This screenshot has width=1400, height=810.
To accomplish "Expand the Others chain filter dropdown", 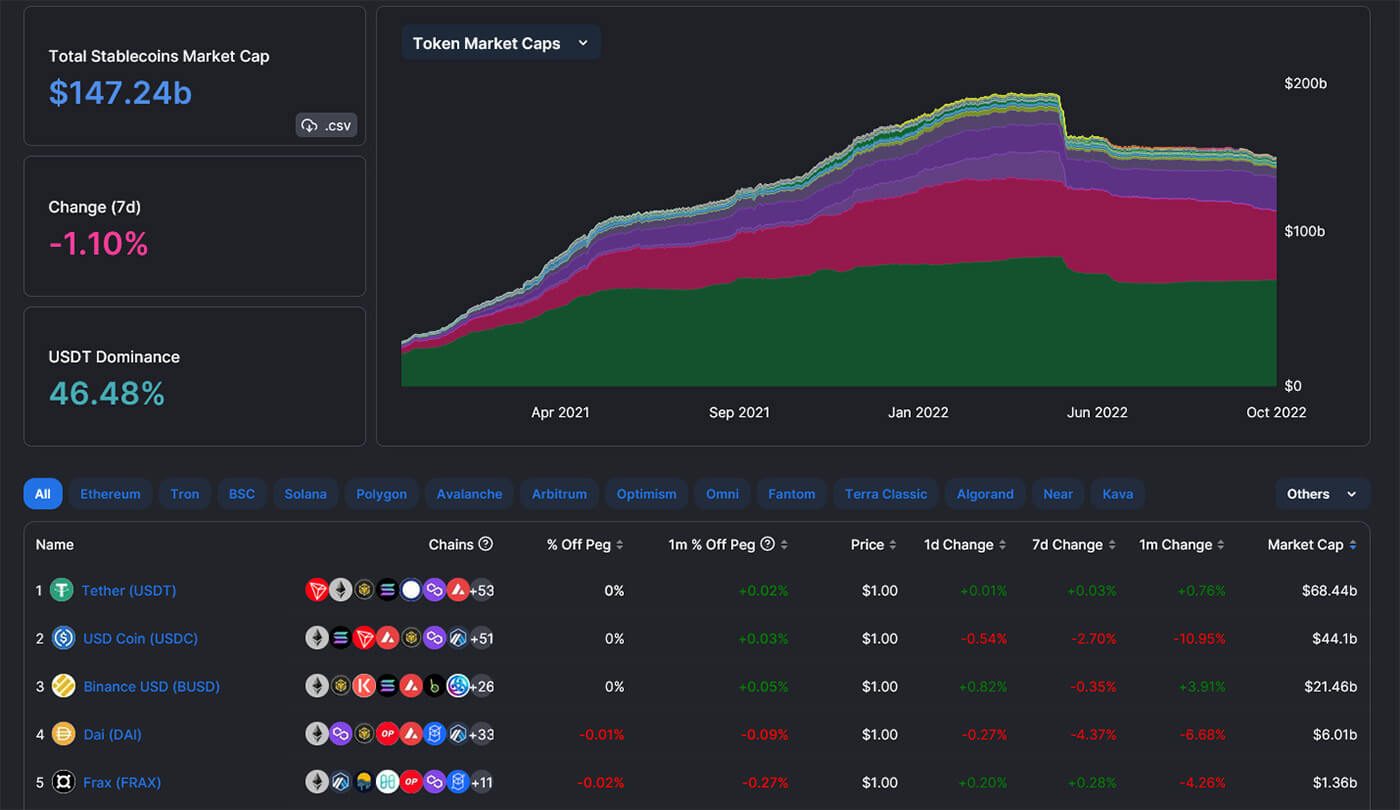I will click(1322, 494).
